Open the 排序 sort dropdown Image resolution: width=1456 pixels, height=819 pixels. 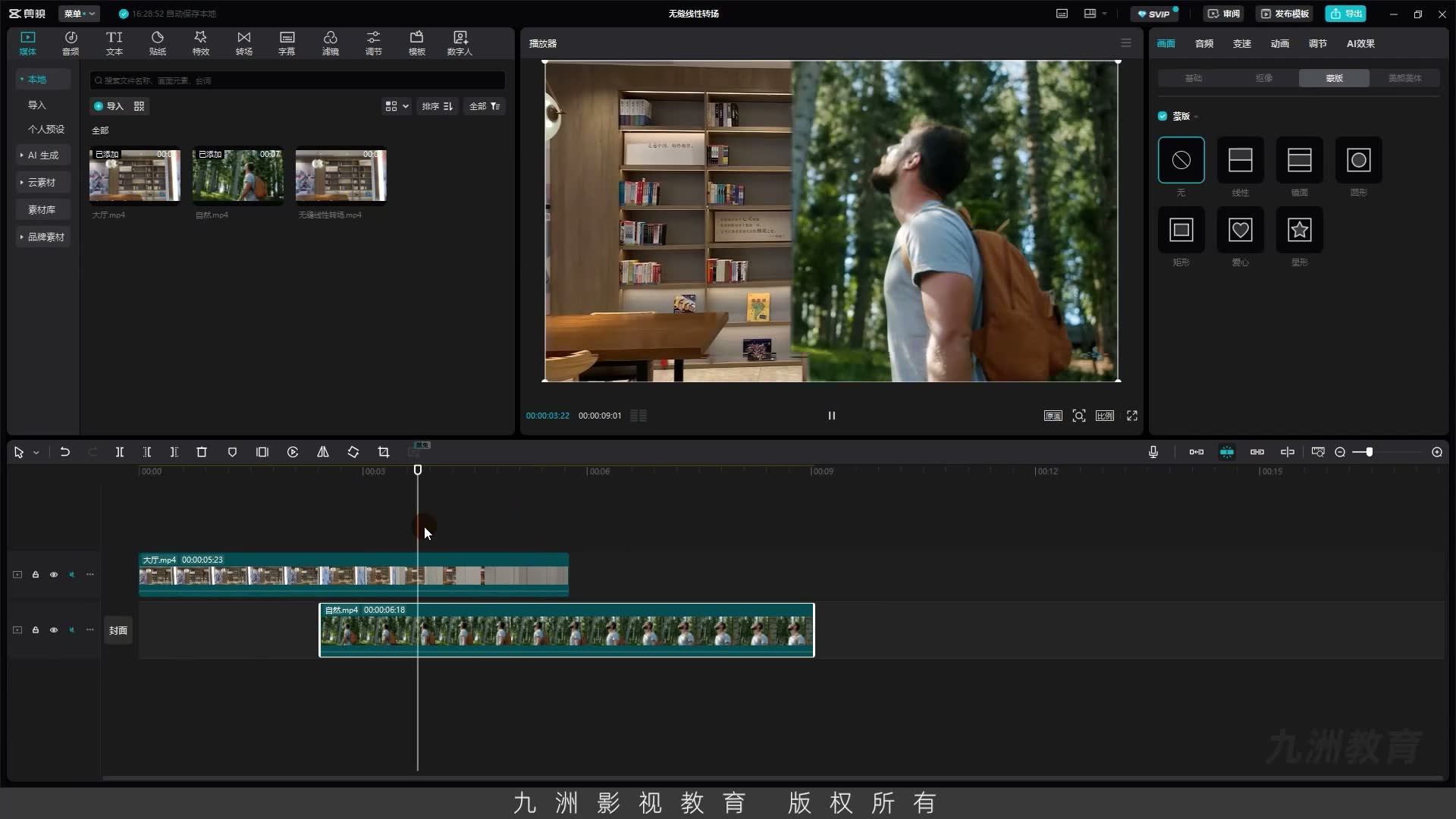(438, 106)
